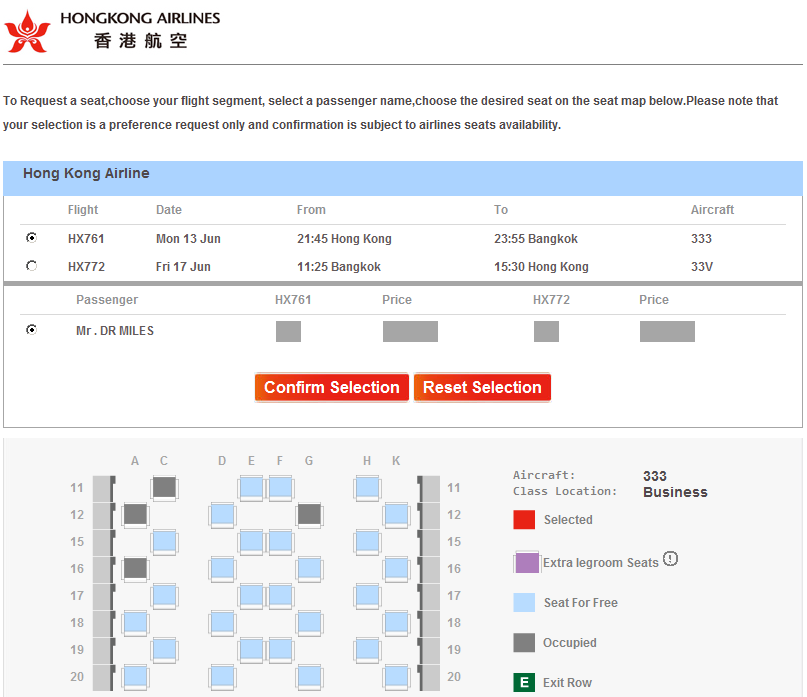Select seat 11H on the seat map
Screen dimensions: 807x697
click(367, 488)
